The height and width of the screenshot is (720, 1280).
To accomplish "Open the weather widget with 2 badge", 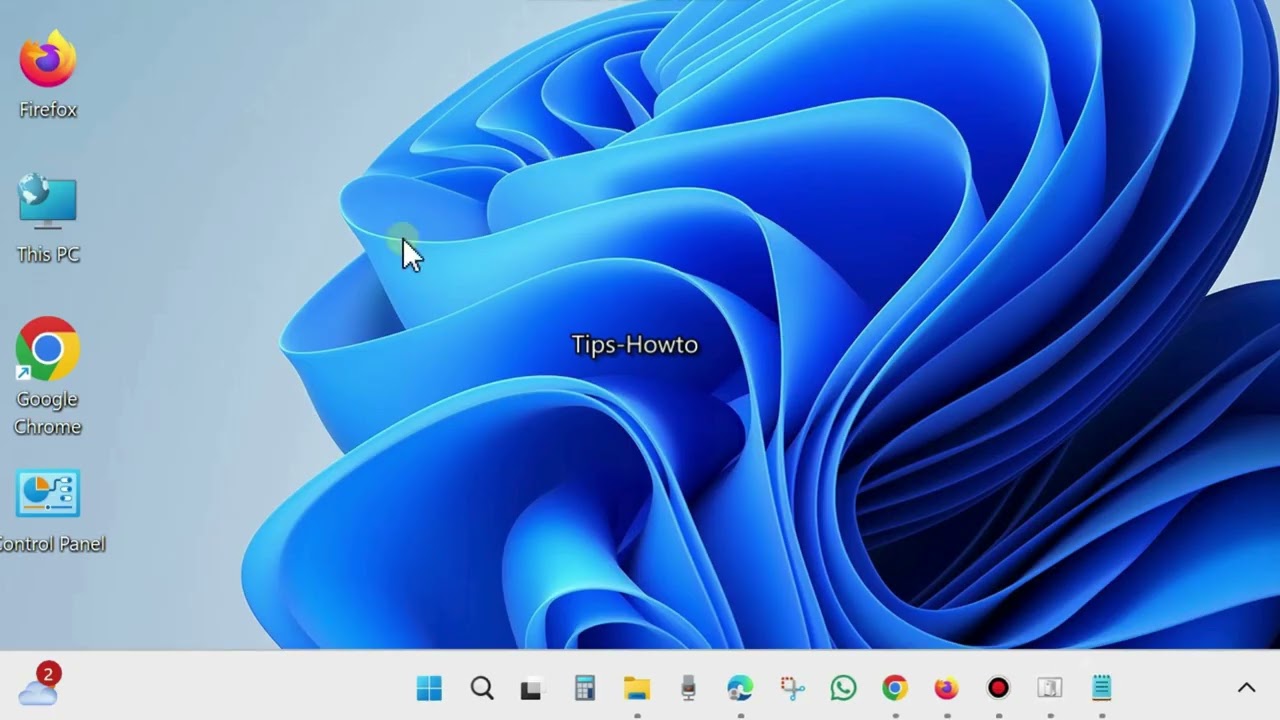I will (39, 685).
